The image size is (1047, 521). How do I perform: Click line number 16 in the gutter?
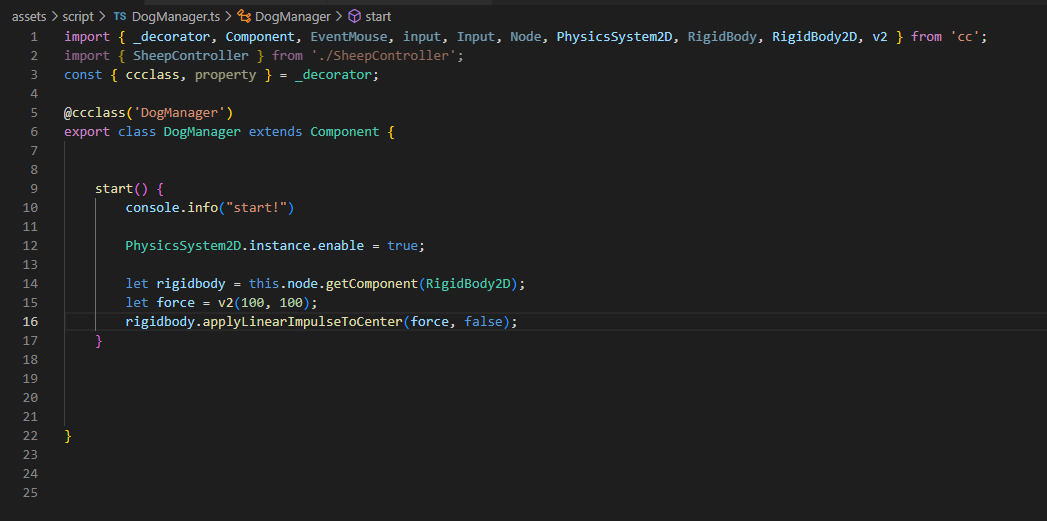(31, 321)
